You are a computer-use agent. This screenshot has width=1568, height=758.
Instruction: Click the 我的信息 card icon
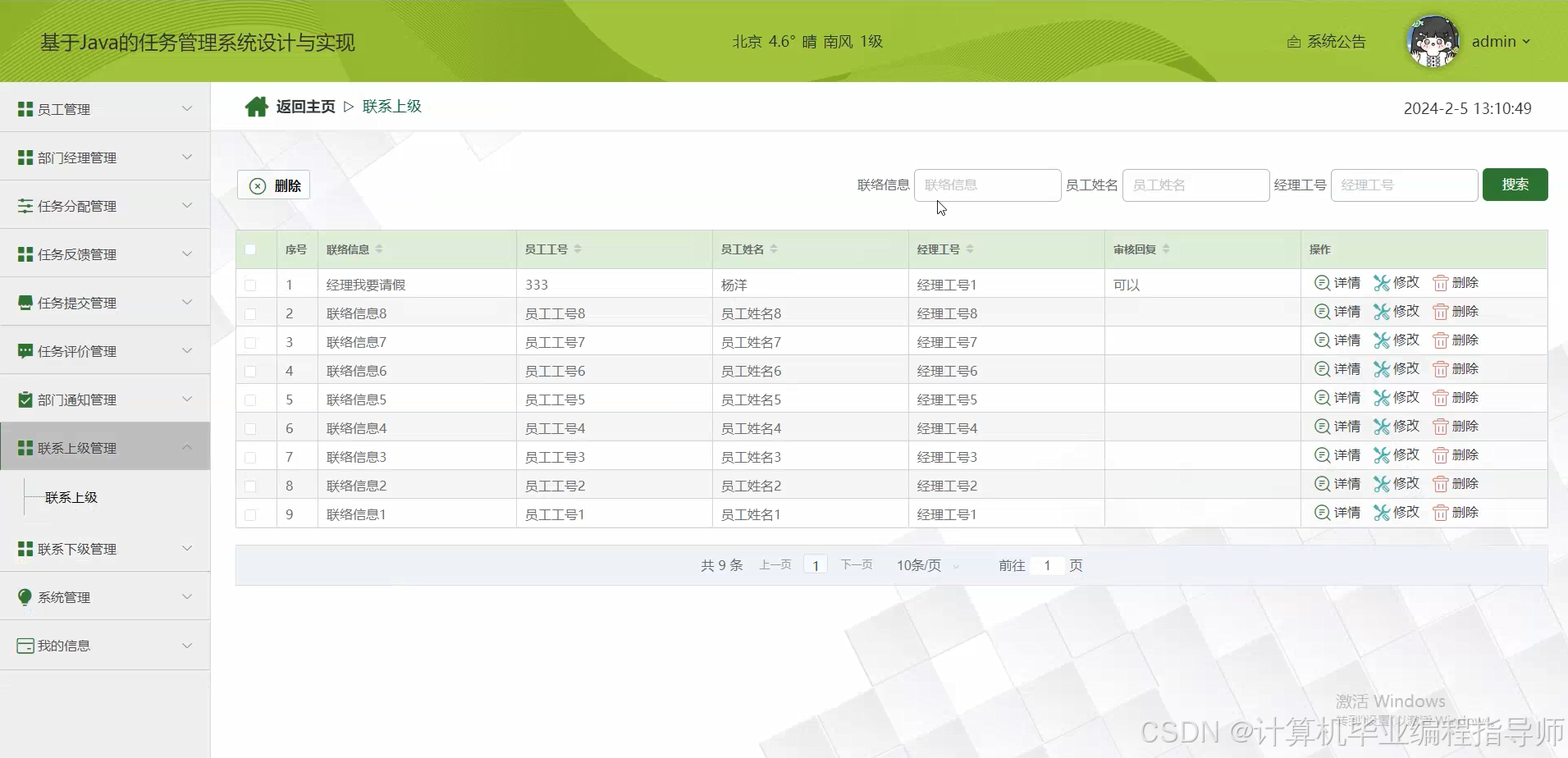[x=25, y=646]
